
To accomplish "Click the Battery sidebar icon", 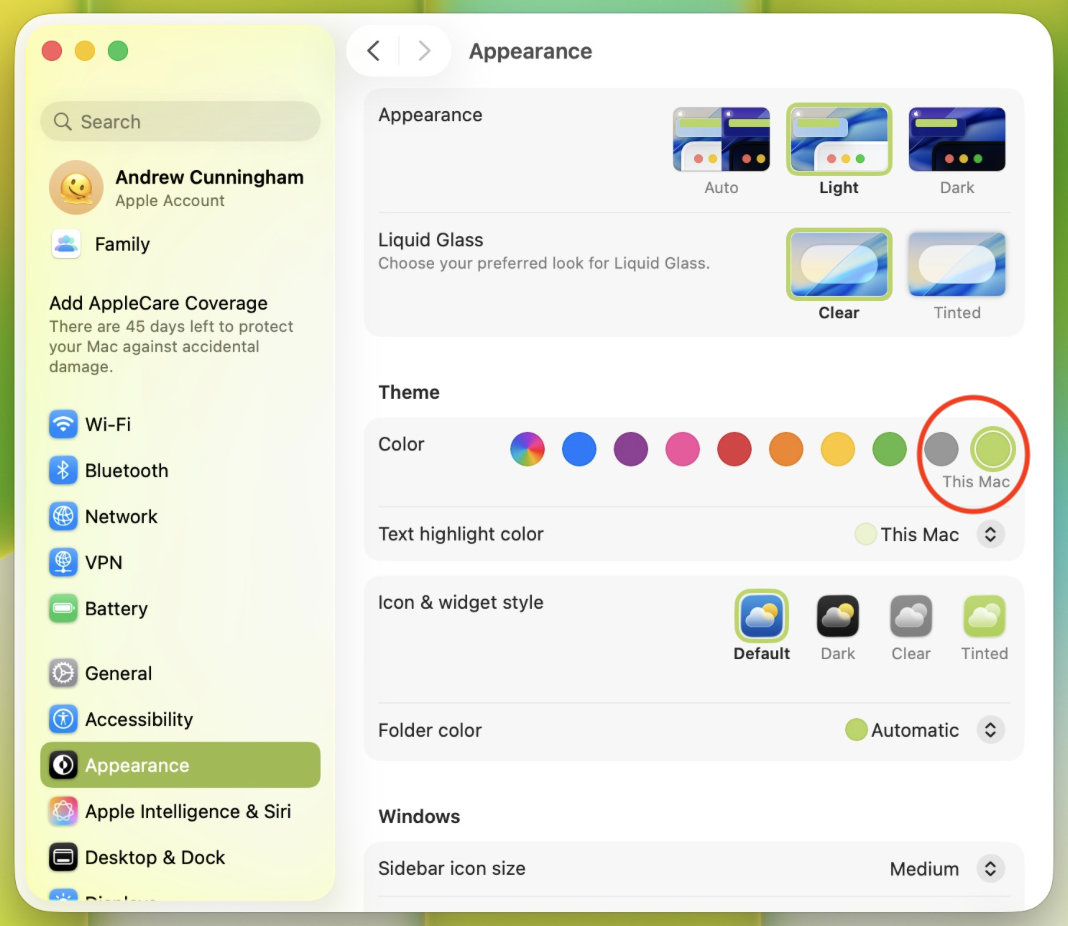I will [63, 608].
